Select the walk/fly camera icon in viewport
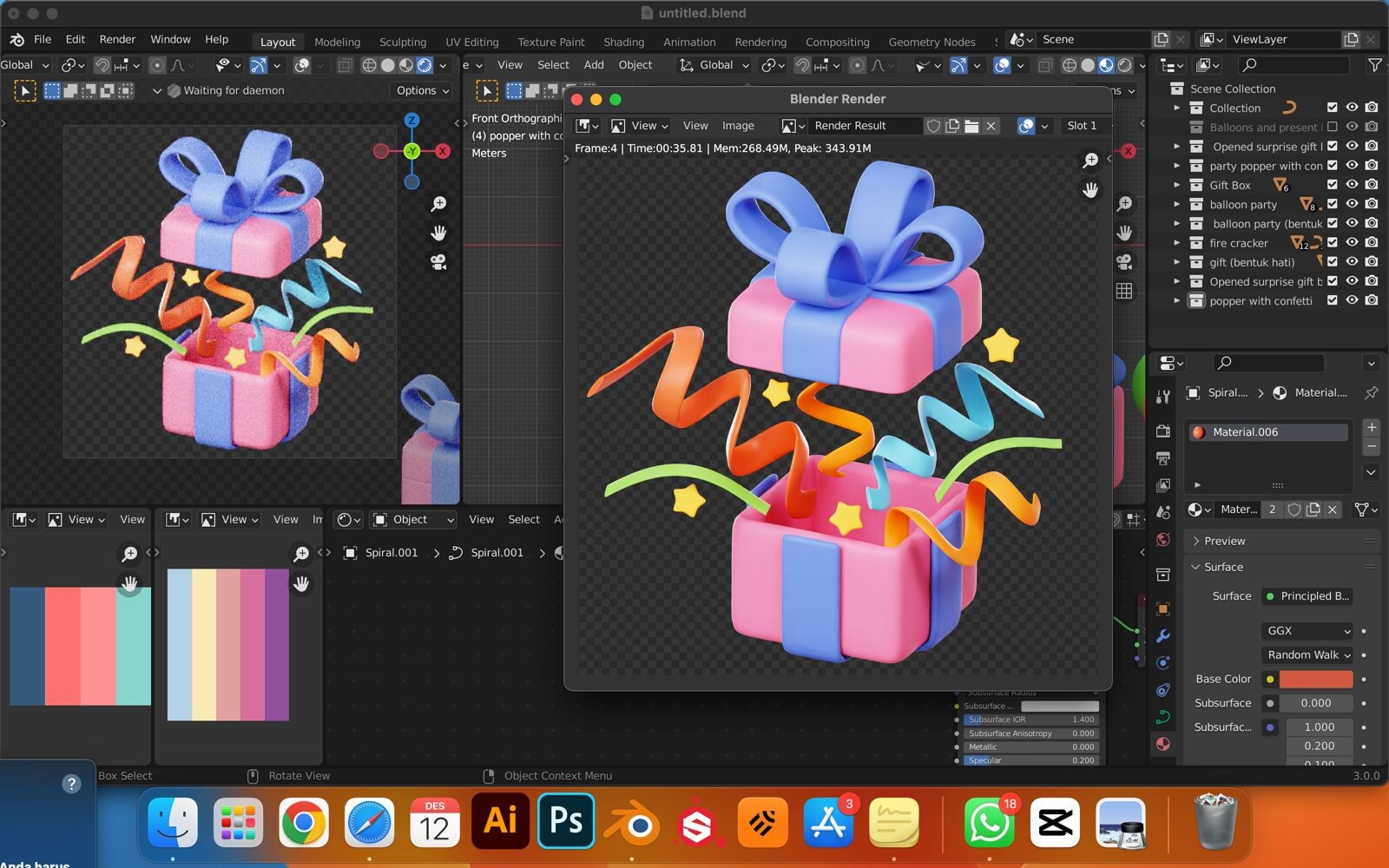The width and height of the screenshot is (1389, 868). 438,263
